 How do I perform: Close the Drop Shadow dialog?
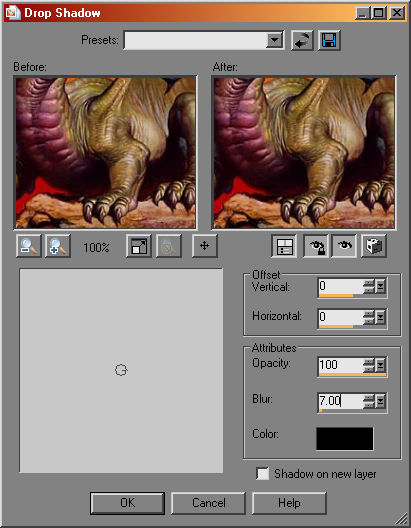397,13
